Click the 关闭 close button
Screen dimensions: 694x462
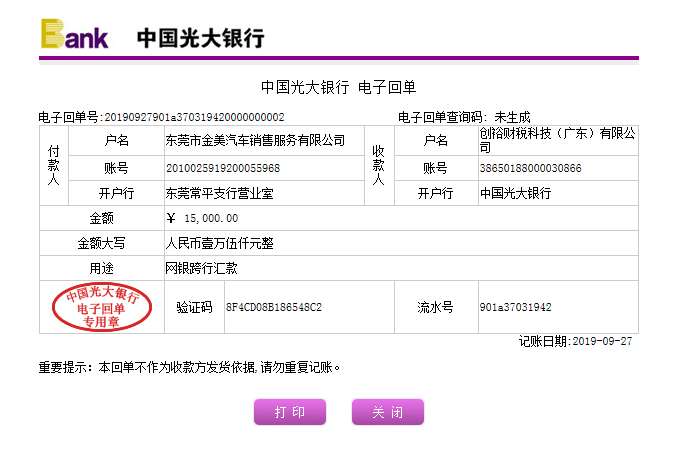(388, 412)
